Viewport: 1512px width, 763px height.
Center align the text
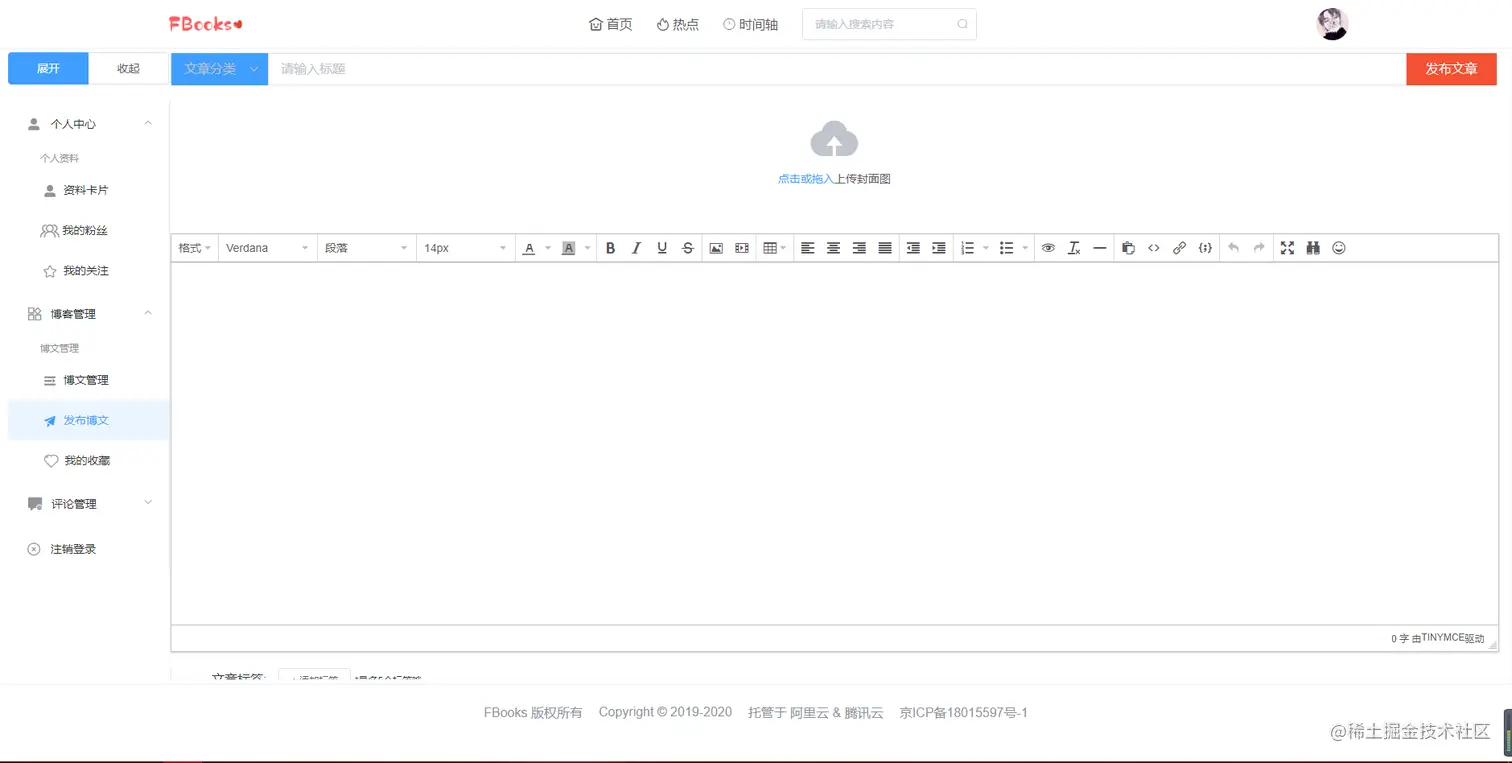(833, 248)
